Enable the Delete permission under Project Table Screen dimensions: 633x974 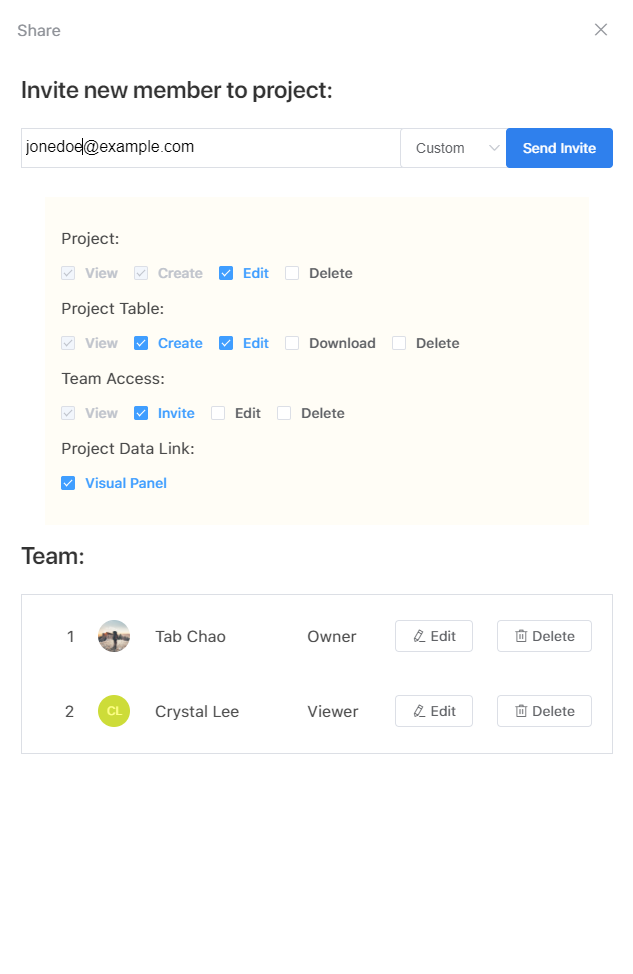pos(399,342)
